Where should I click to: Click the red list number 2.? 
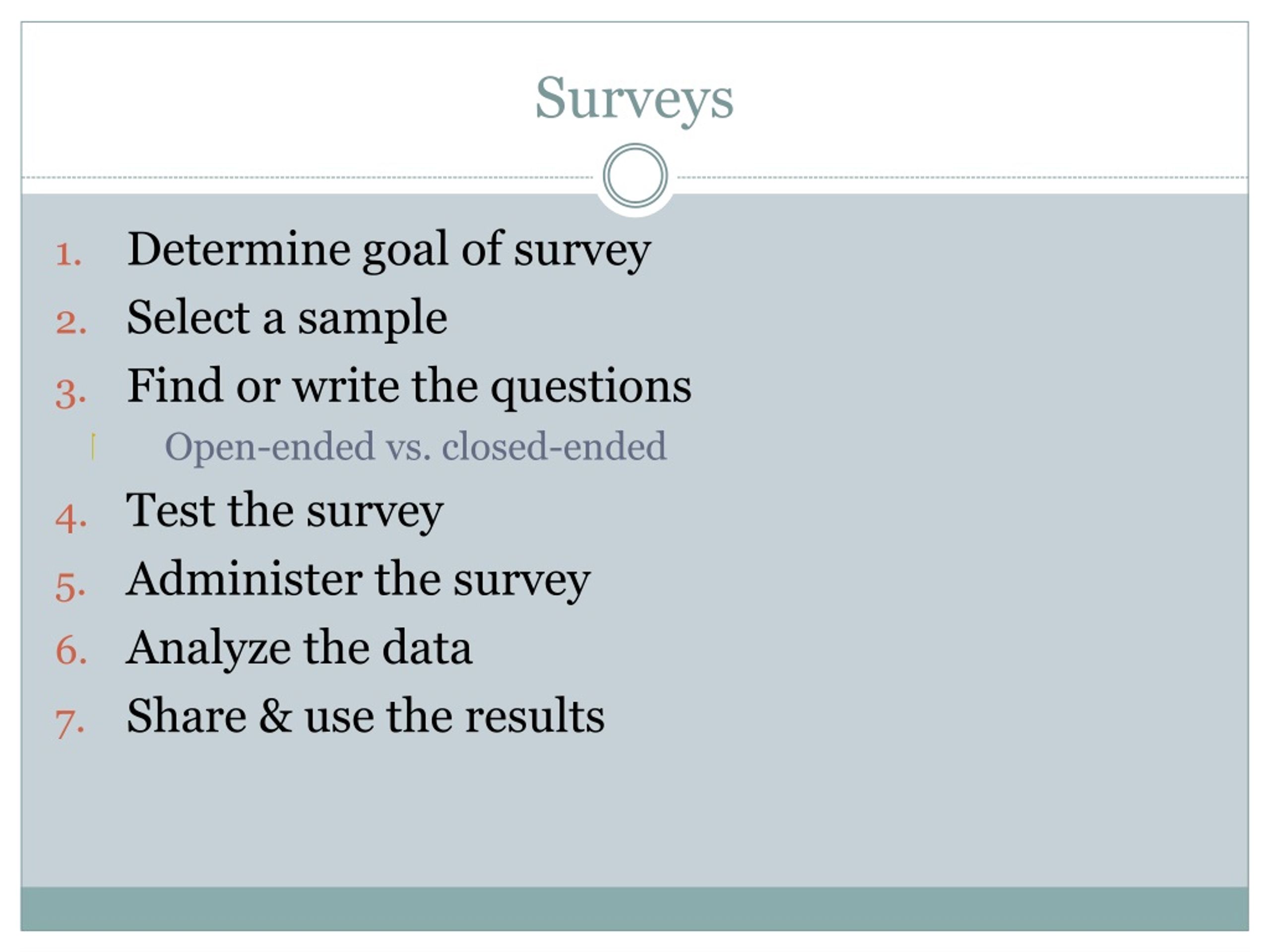pos(71,322)
